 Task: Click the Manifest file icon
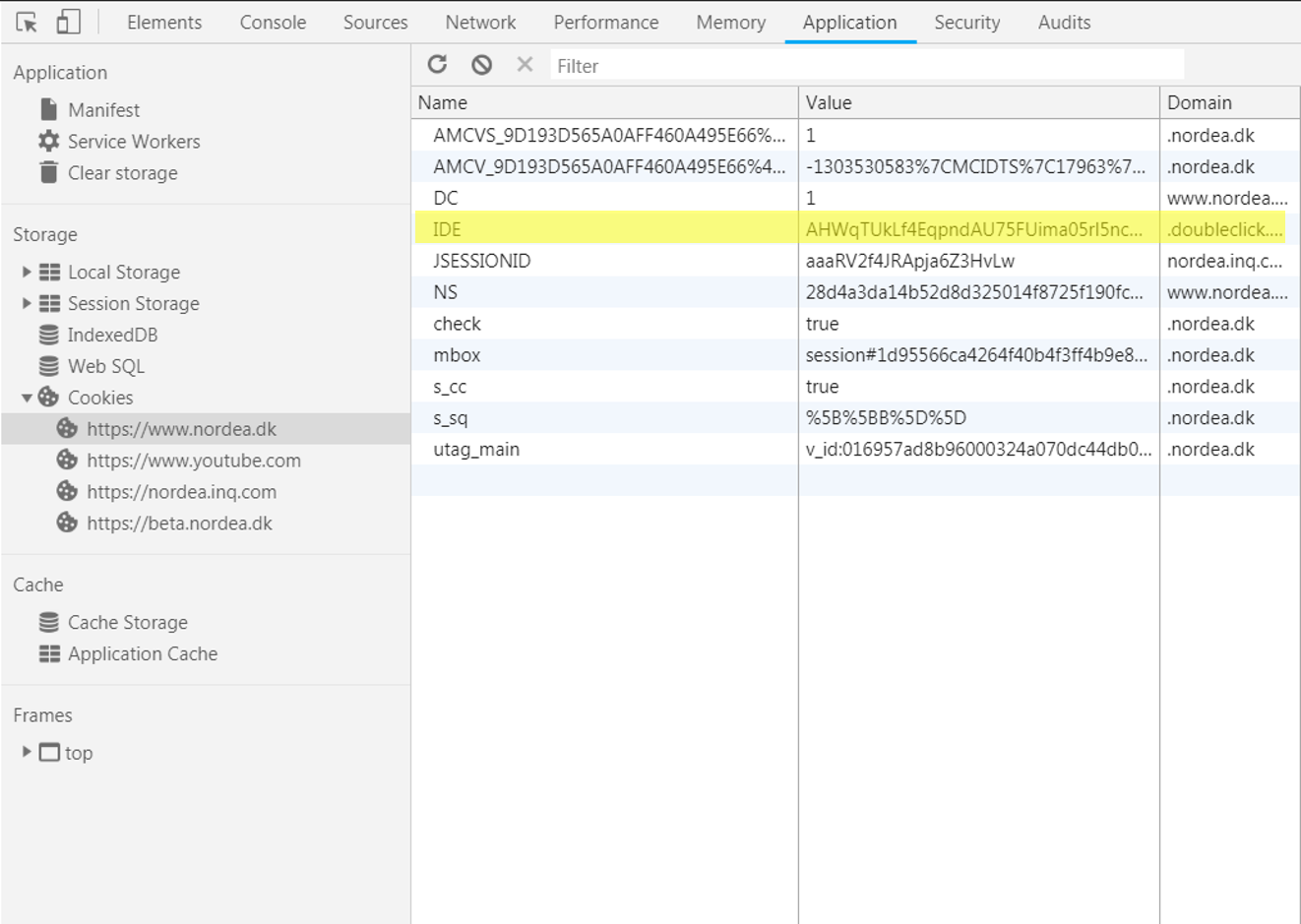pyautogui.click(x=48, y=109)
